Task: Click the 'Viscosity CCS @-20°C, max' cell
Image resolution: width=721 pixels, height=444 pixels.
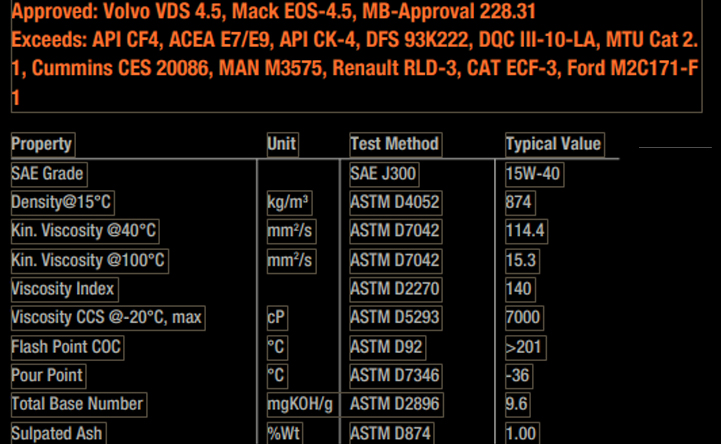Action: click(108, 318)
